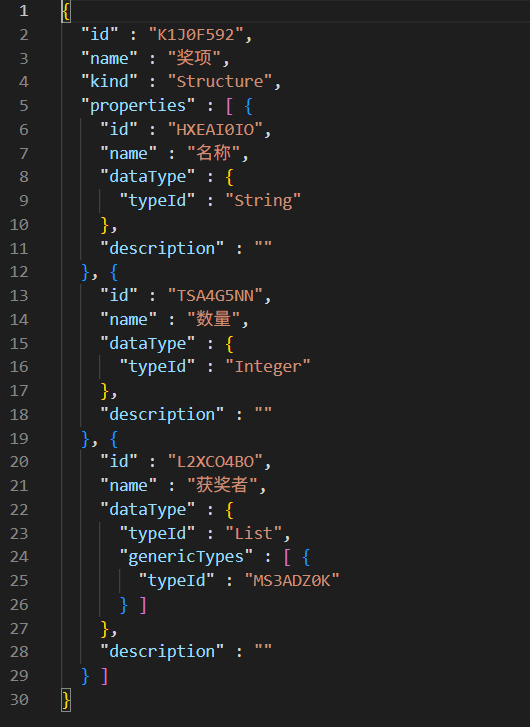Click the "dataType" key on line 15

coord(148,344)
